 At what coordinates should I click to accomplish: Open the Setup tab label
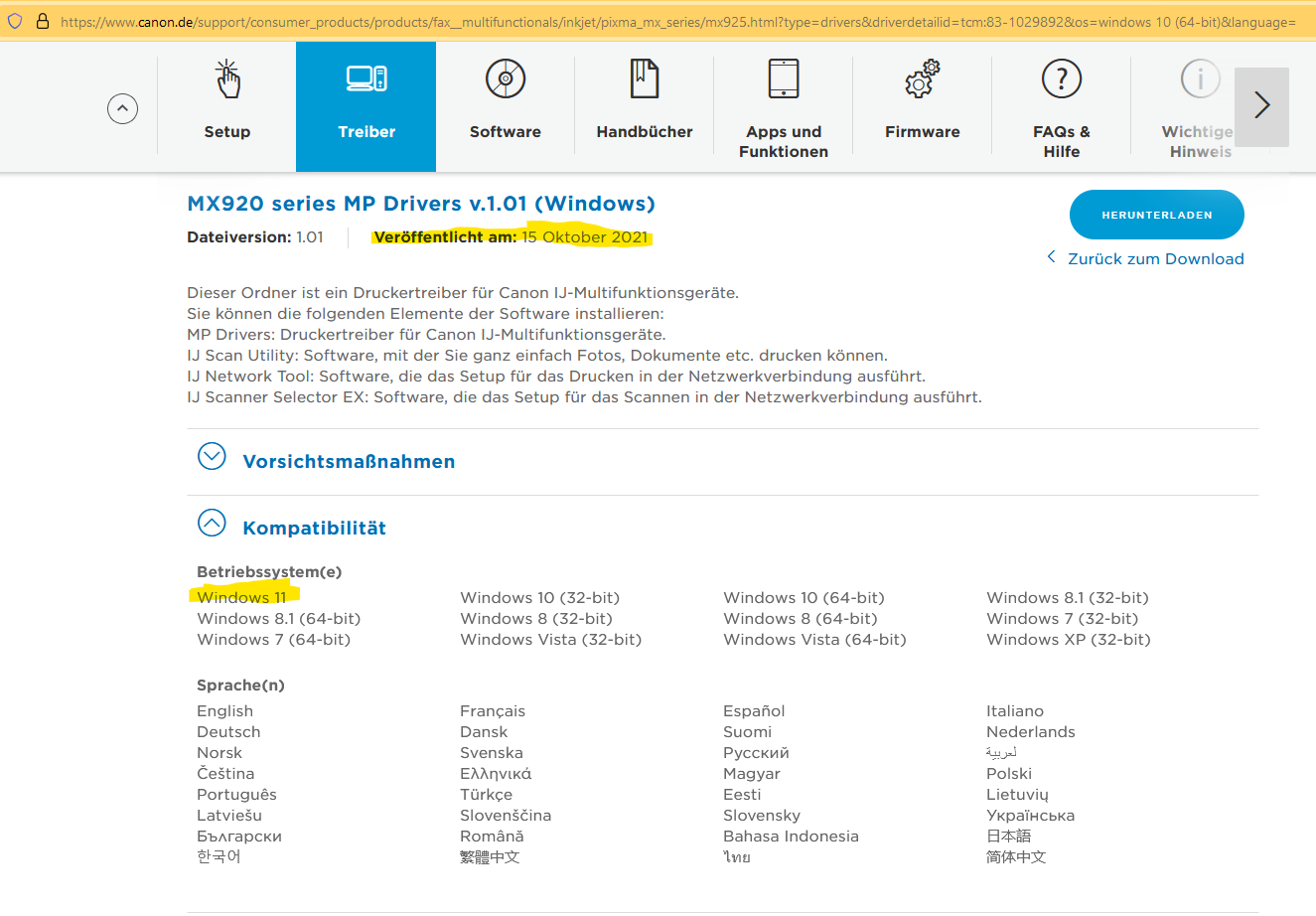point(227,132)
